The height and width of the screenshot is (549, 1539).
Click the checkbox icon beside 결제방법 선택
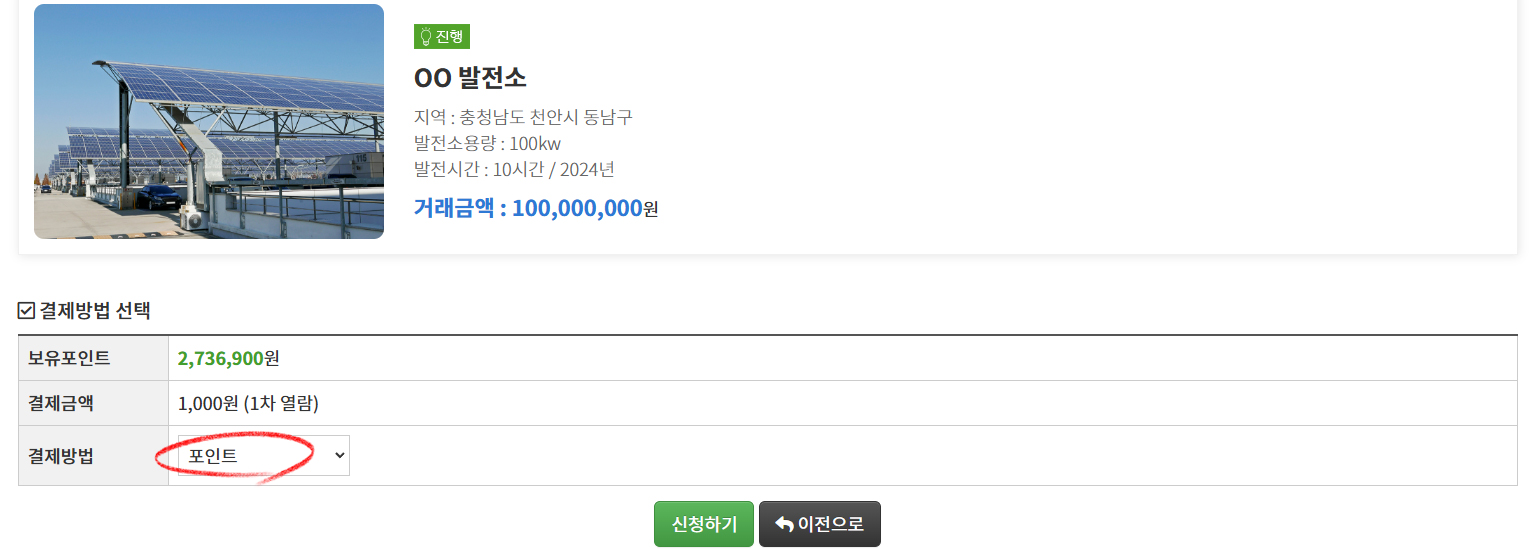27,311
